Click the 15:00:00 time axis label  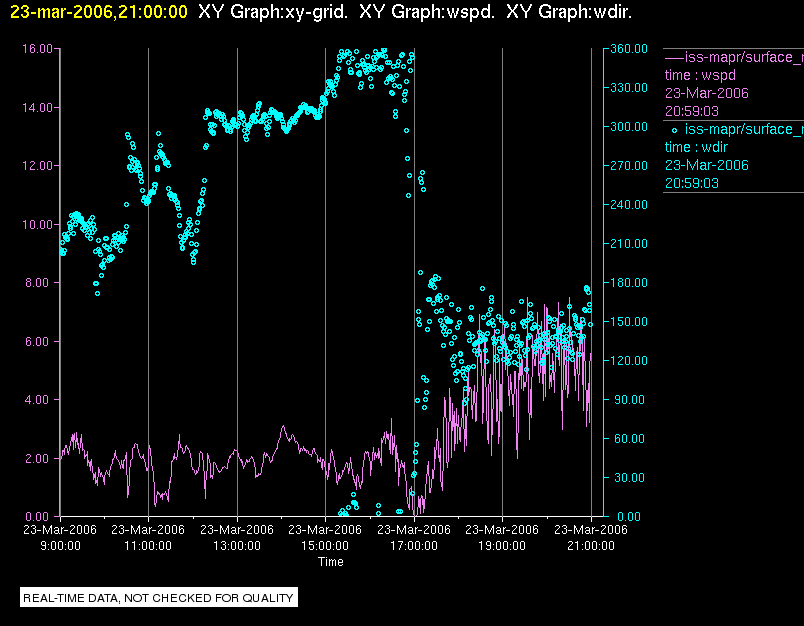coord(325,546)
